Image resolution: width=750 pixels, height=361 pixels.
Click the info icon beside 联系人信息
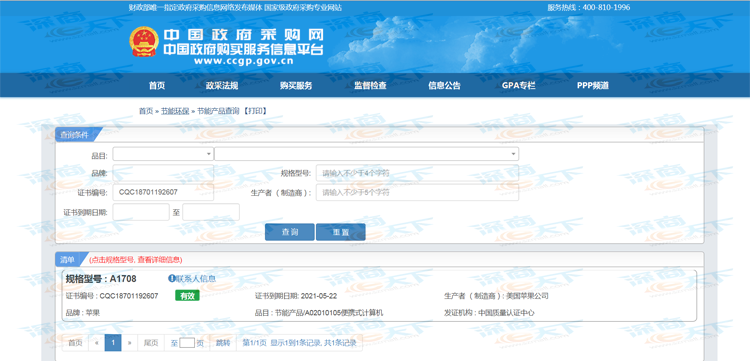coord(171,278)
